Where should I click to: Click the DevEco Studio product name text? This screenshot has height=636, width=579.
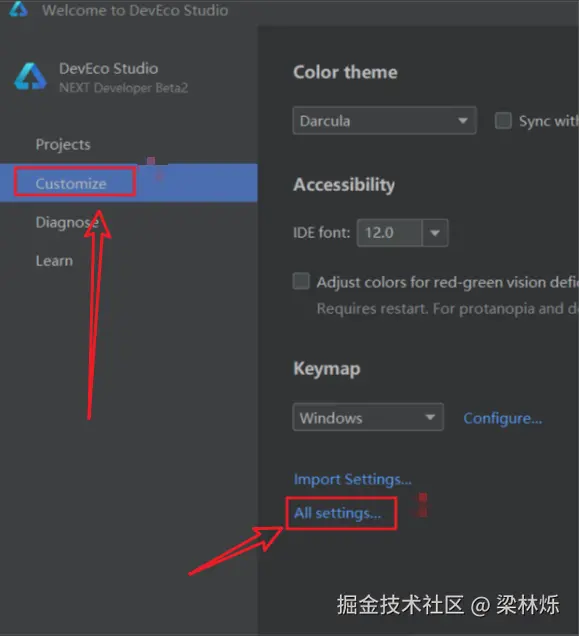pos(108,69)
